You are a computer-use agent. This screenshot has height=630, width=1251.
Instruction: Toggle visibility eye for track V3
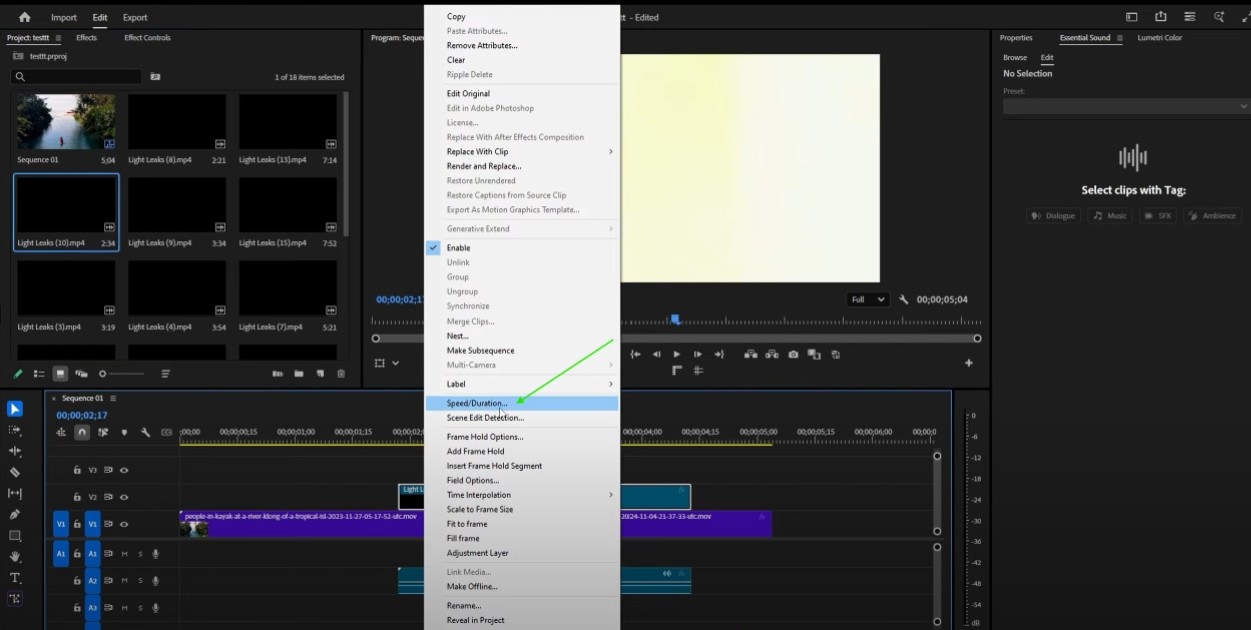point(124,469)
